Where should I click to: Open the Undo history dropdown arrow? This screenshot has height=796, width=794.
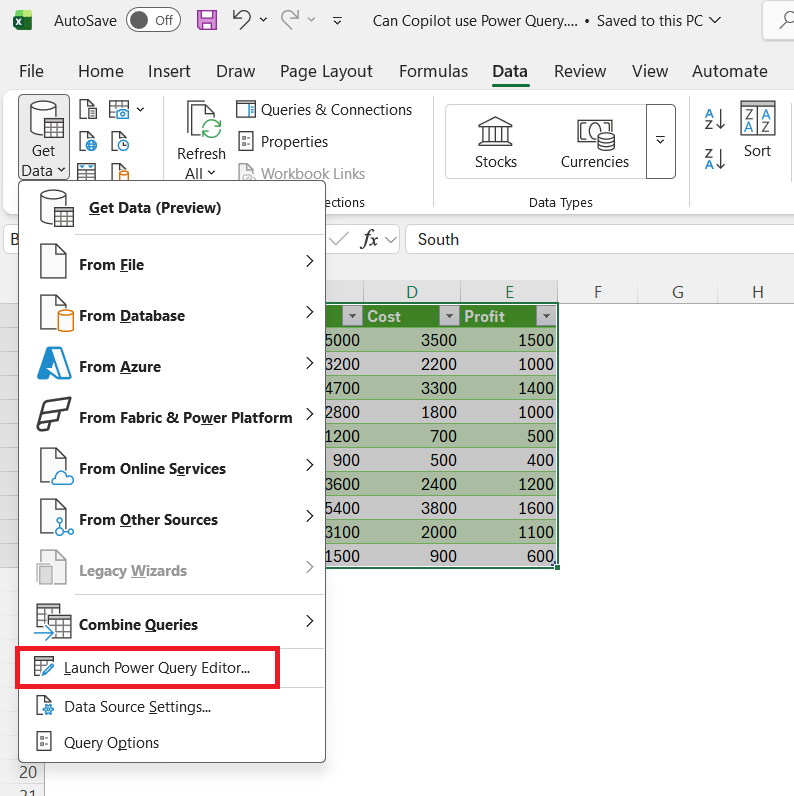pos(263,20)
